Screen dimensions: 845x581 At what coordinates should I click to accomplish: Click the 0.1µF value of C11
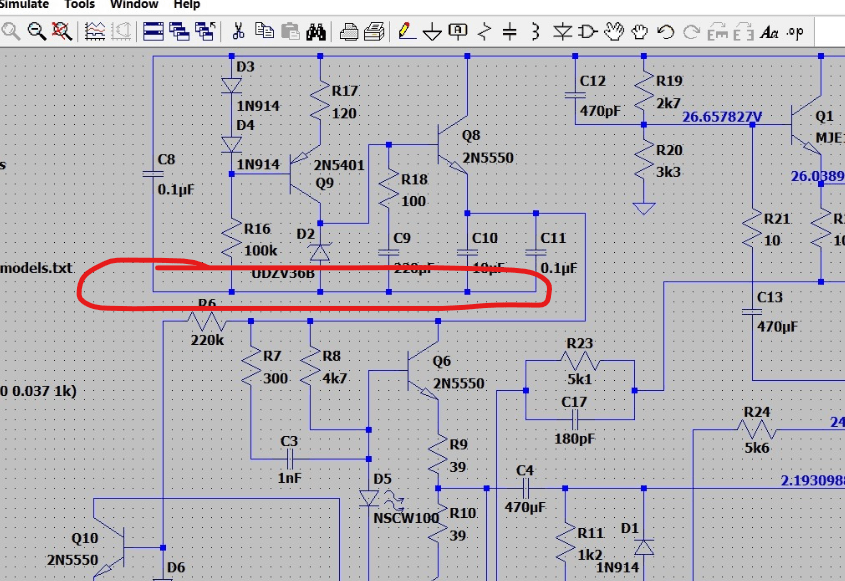(x=558, y=268)
